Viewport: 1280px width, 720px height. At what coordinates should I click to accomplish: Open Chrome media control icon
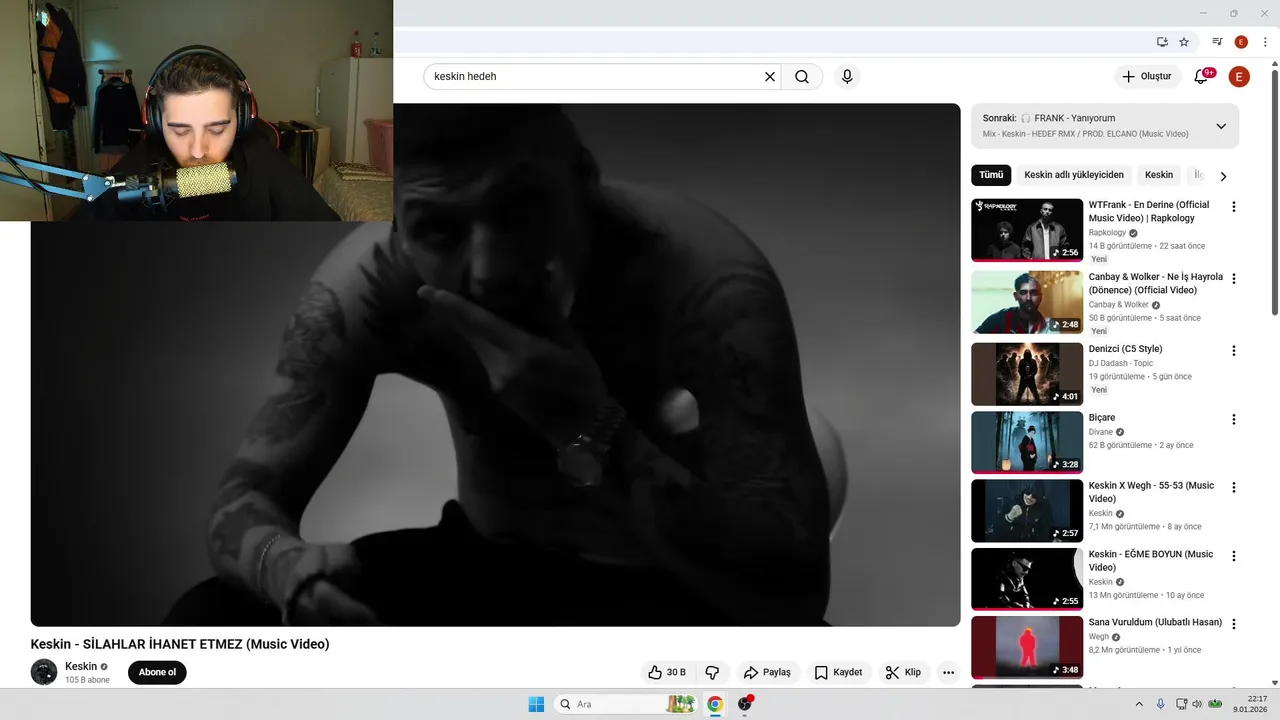[x=1217, y=42]
